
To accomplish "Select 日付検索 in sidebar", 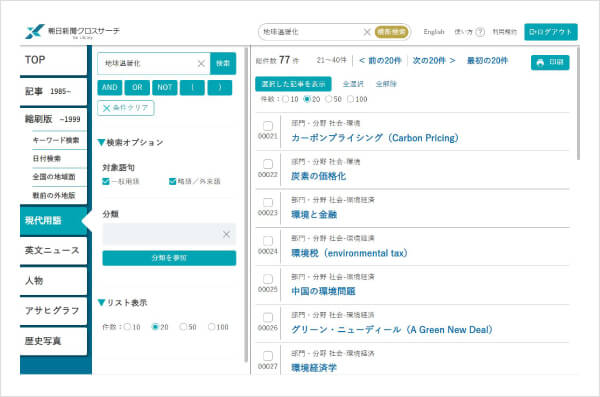I will point(47,158).
